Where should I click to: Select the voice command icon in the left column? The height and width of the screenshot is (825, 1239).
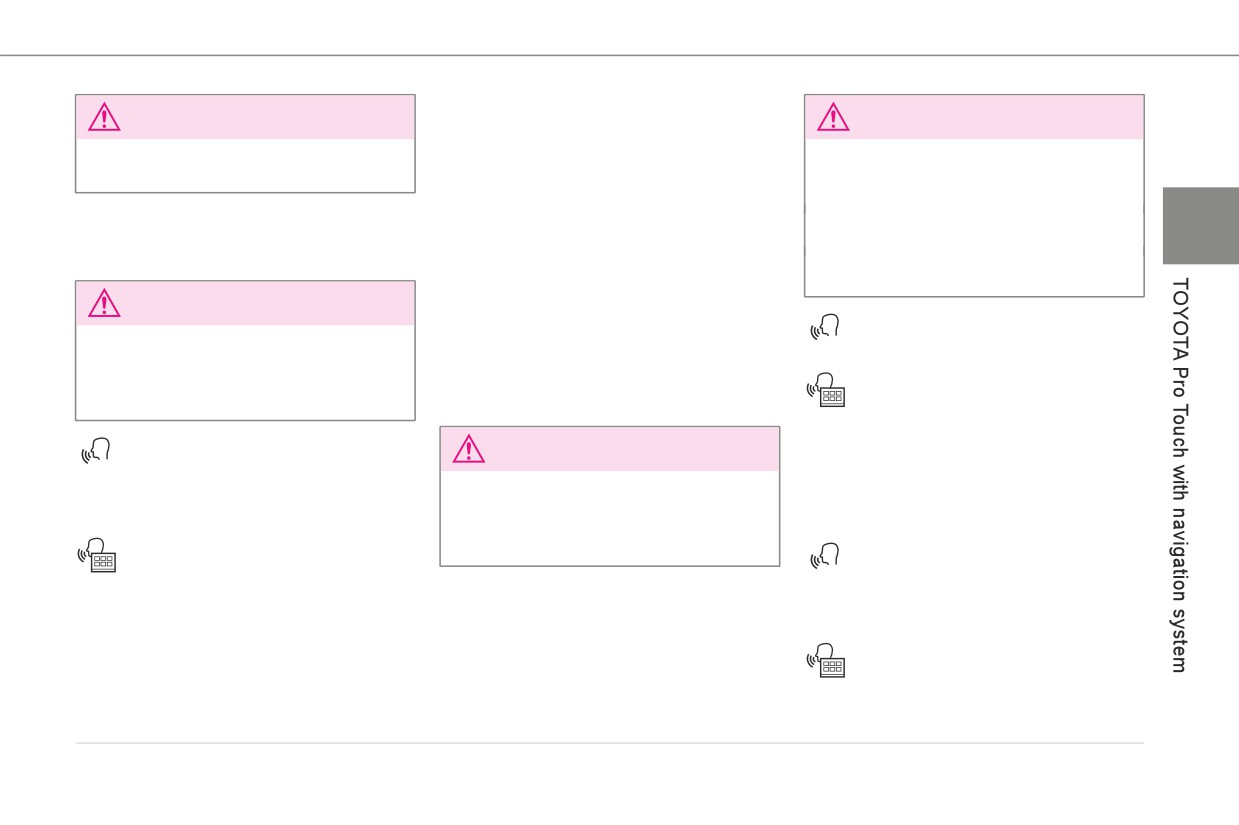pyautogui.click(x=97, y=453)
